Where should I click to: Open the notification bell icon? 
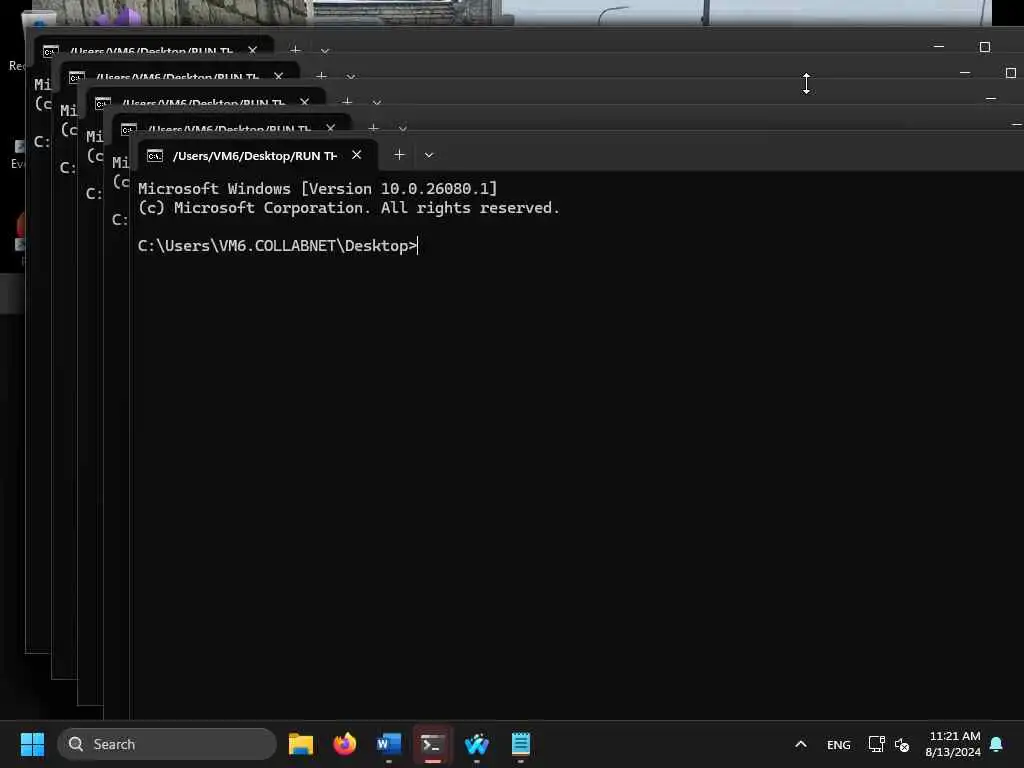[x=996, y=744]
